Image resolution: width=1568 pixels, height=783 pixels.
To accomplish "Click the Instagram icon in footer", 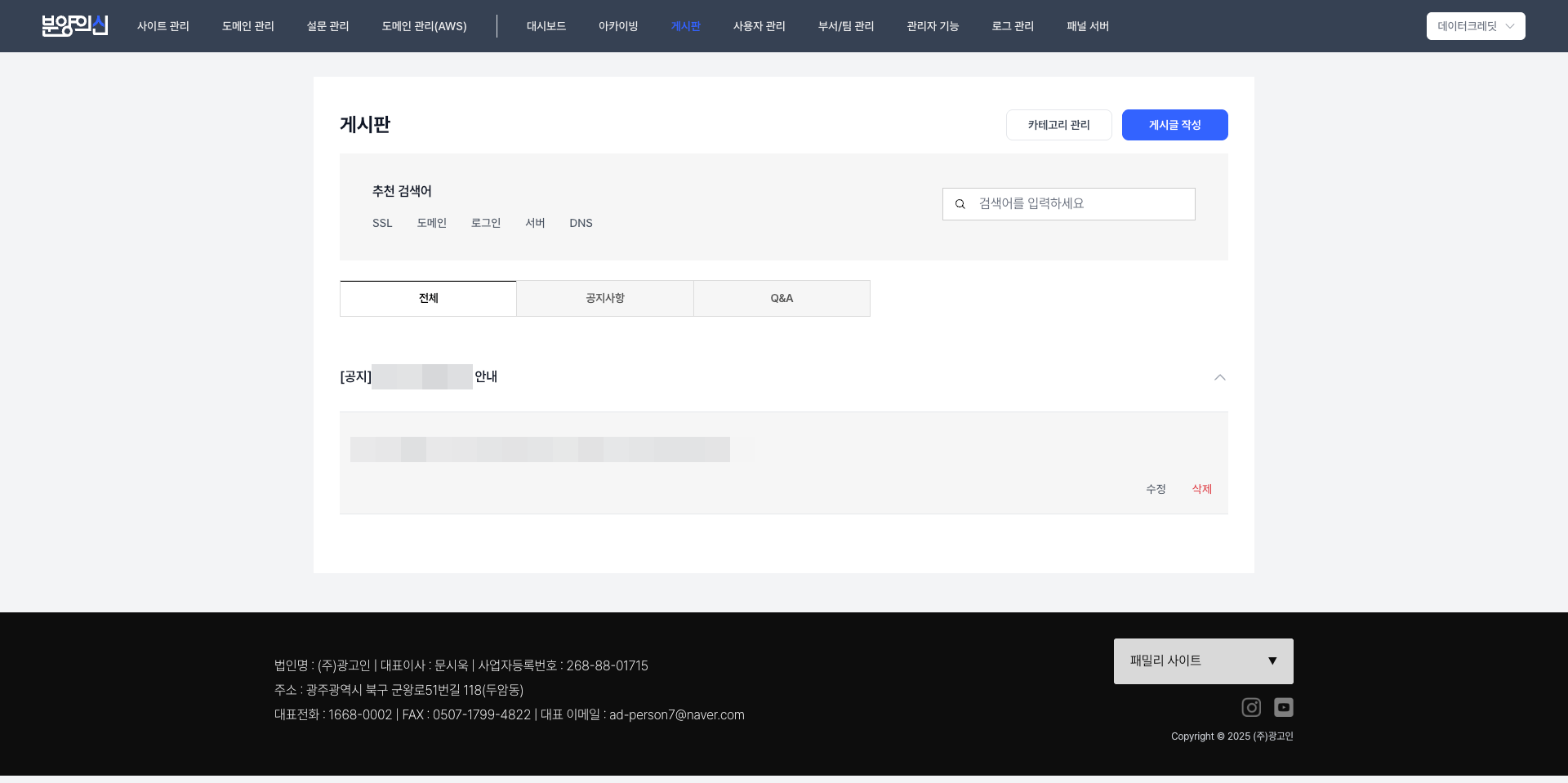I will pos(1251,707).
